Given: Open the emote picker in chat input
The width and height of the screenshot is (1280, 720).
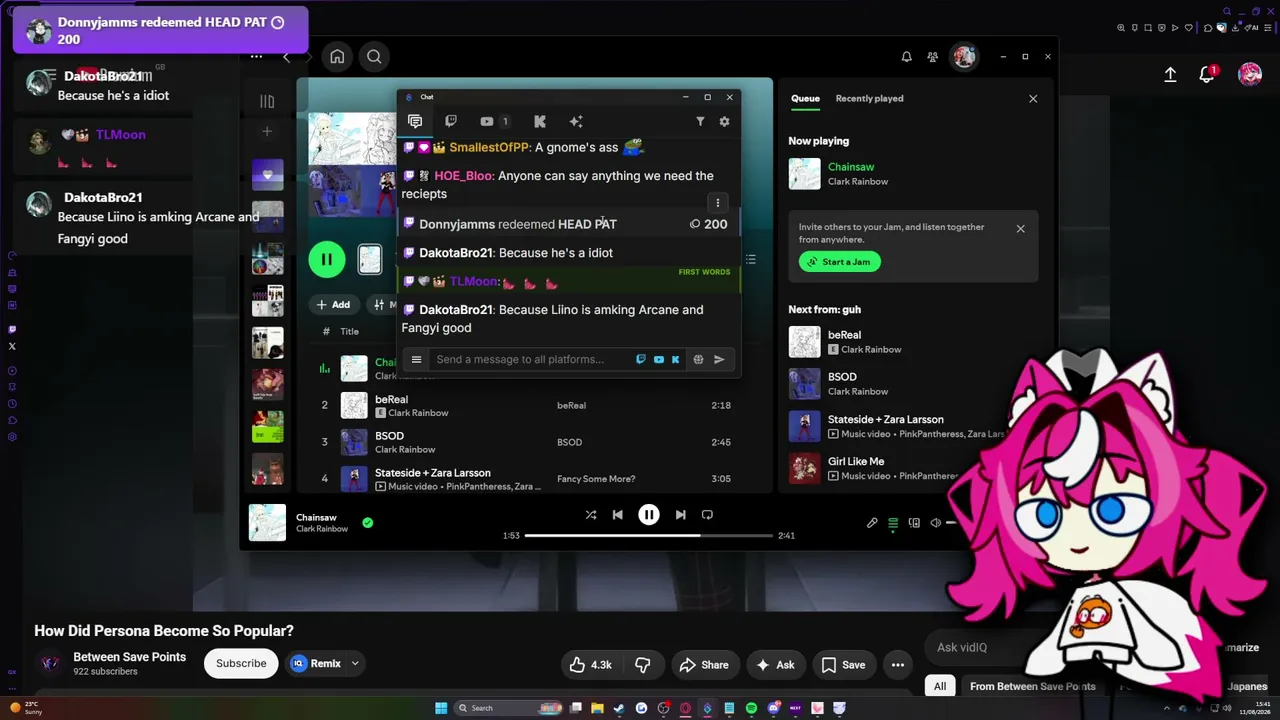Looking at the screenshot, I should pyautogui.click(x=698, y=360).
